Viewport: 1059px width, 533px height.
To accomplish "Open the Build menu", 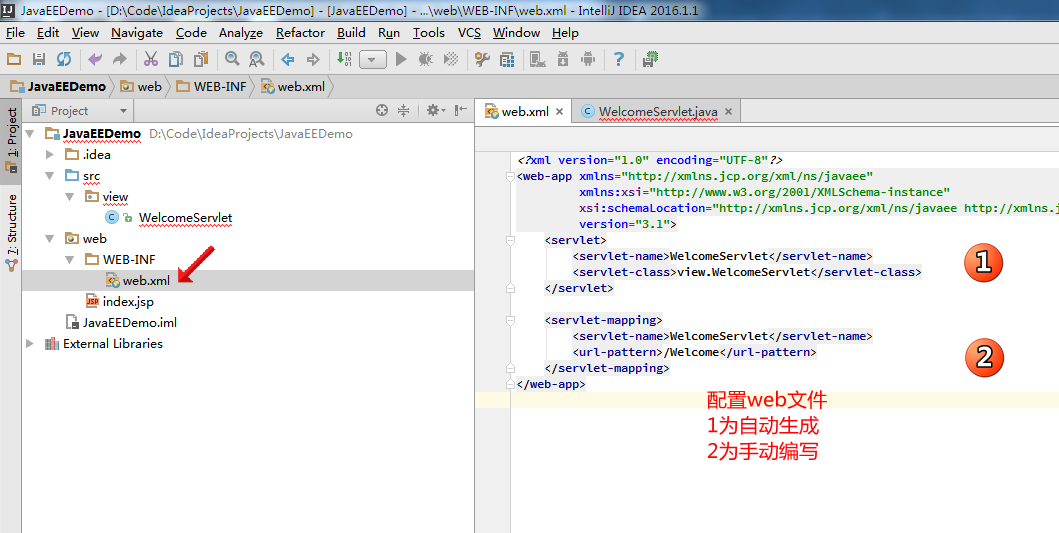I will (x=351, y=32).
